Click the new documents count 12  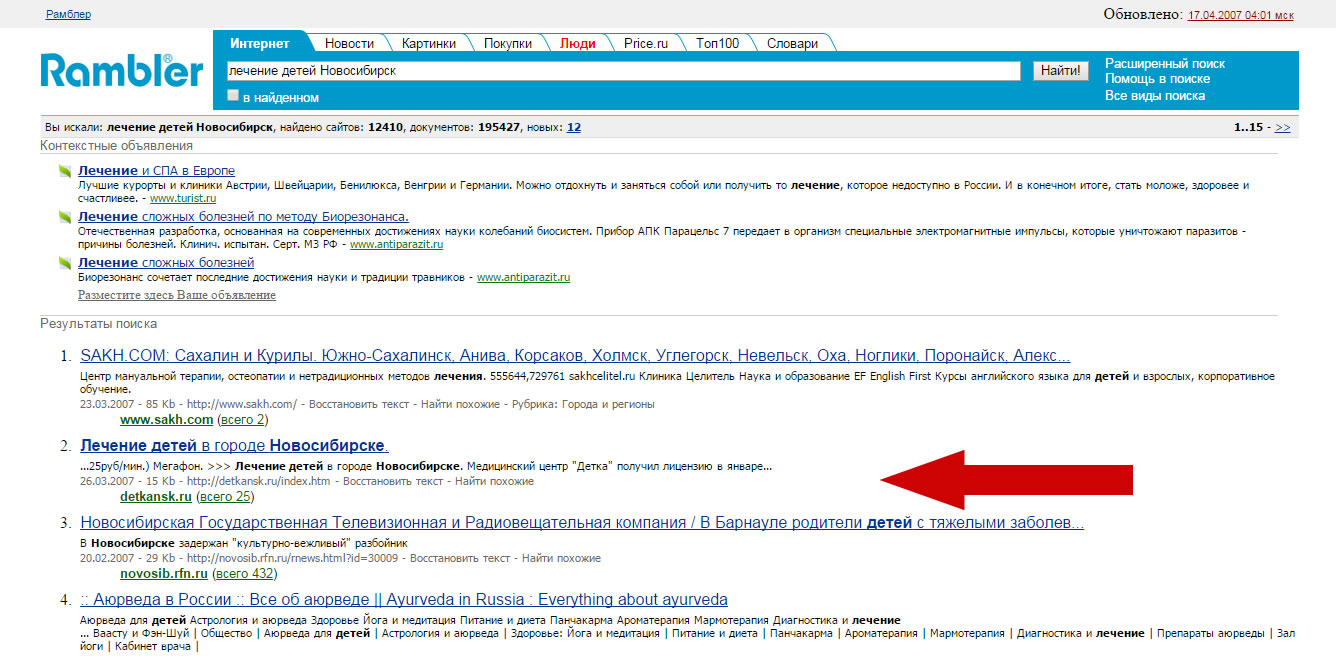(574, 128)
